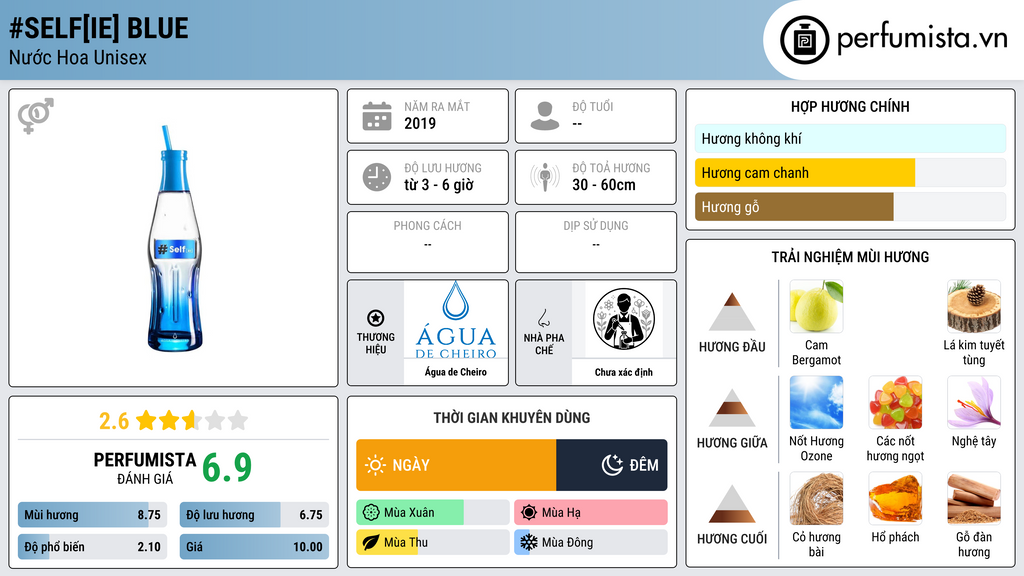Screen dimensions: 1024x576
Task: Select the Ngày daytime segment
Action: tap(456, 465)
